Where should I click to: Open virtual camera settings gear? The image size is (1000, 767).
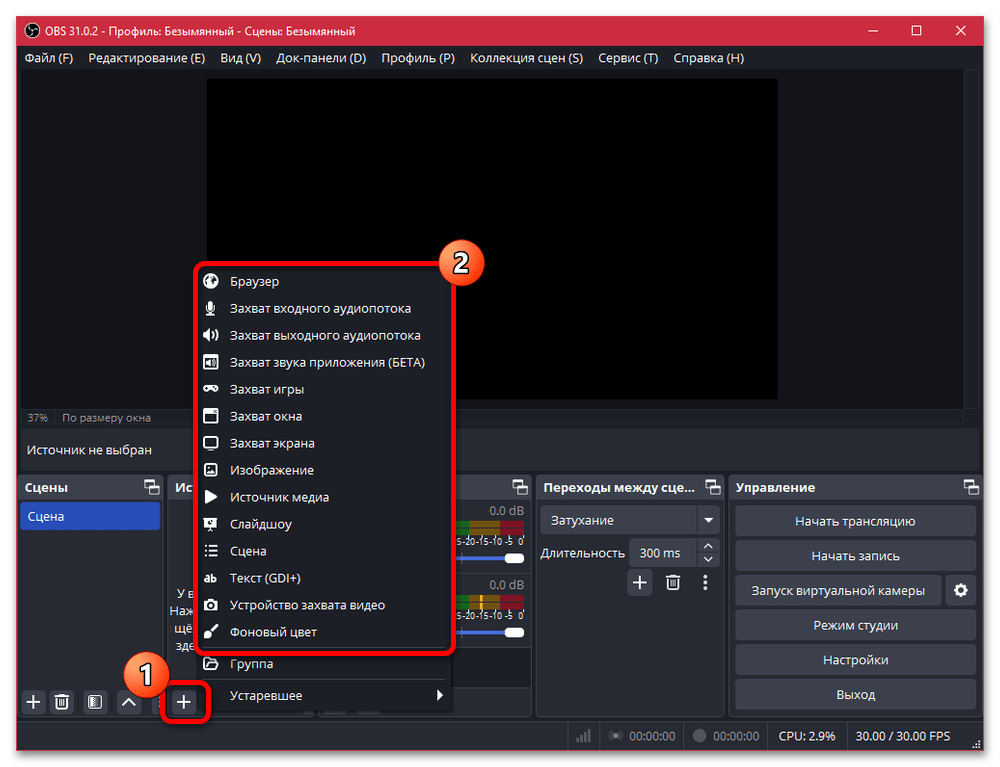click(960, 590)
